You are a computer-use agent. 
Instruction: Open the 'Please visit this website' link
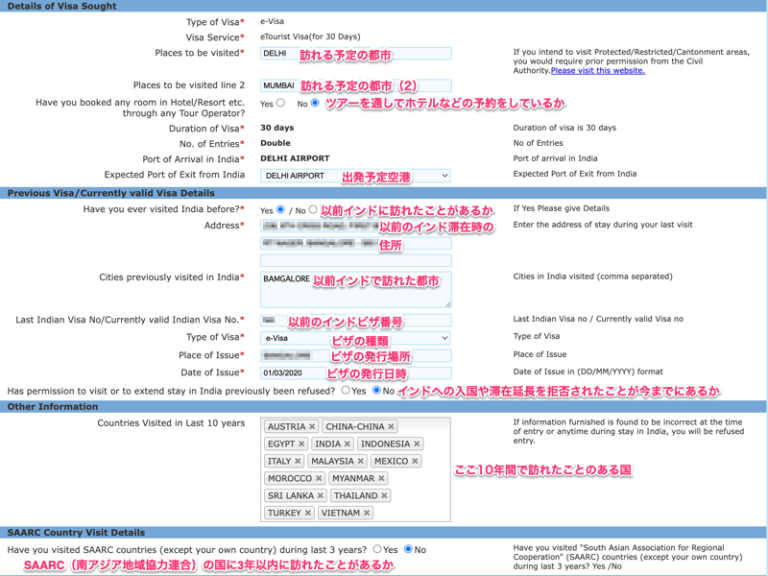(597, 70)
